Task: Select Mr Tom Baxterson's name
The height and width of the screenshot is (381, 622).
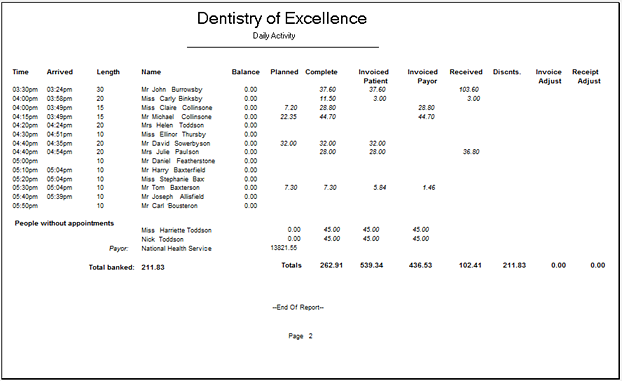Action: [171, 187]
